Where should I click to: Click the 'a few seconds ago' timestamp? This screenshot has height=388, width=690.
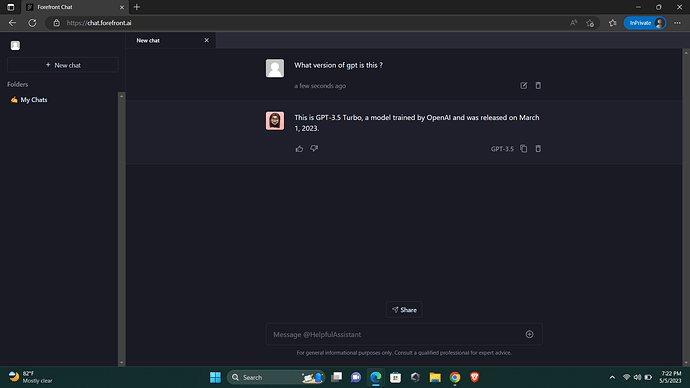(x=320, y=86)
